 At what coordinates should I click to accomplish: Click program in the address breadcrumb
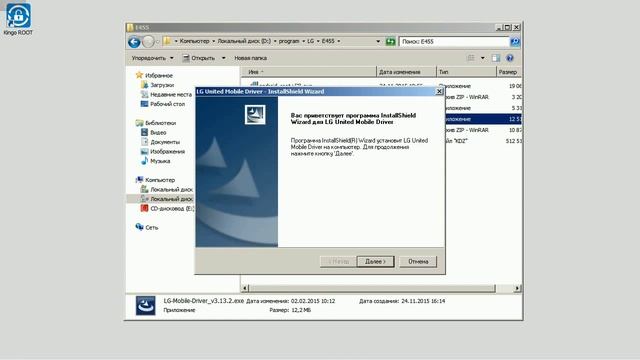click(x=289, y=41)
